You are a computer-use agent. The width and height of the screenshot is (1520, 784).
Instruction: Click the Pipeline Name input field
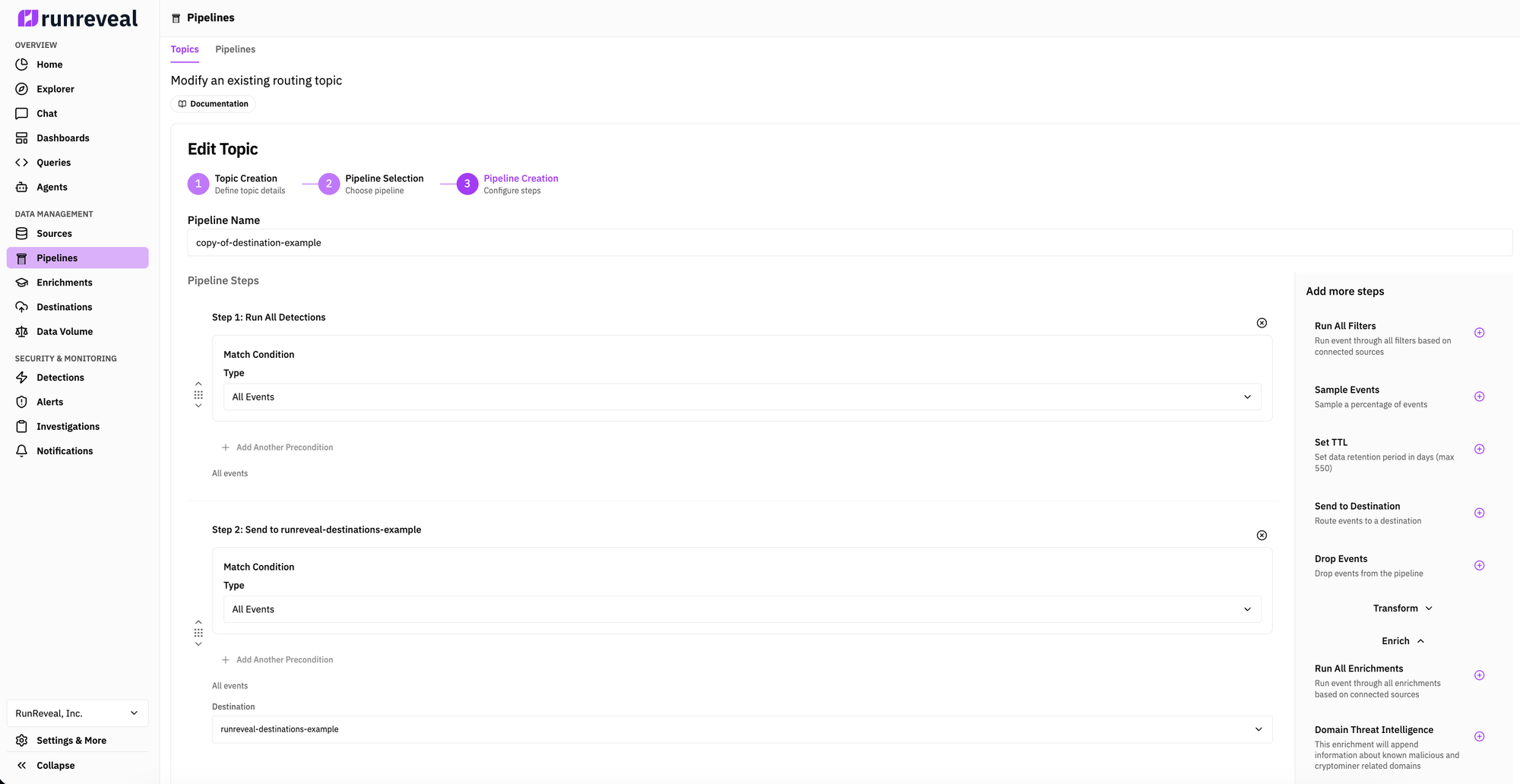point(850,243)
